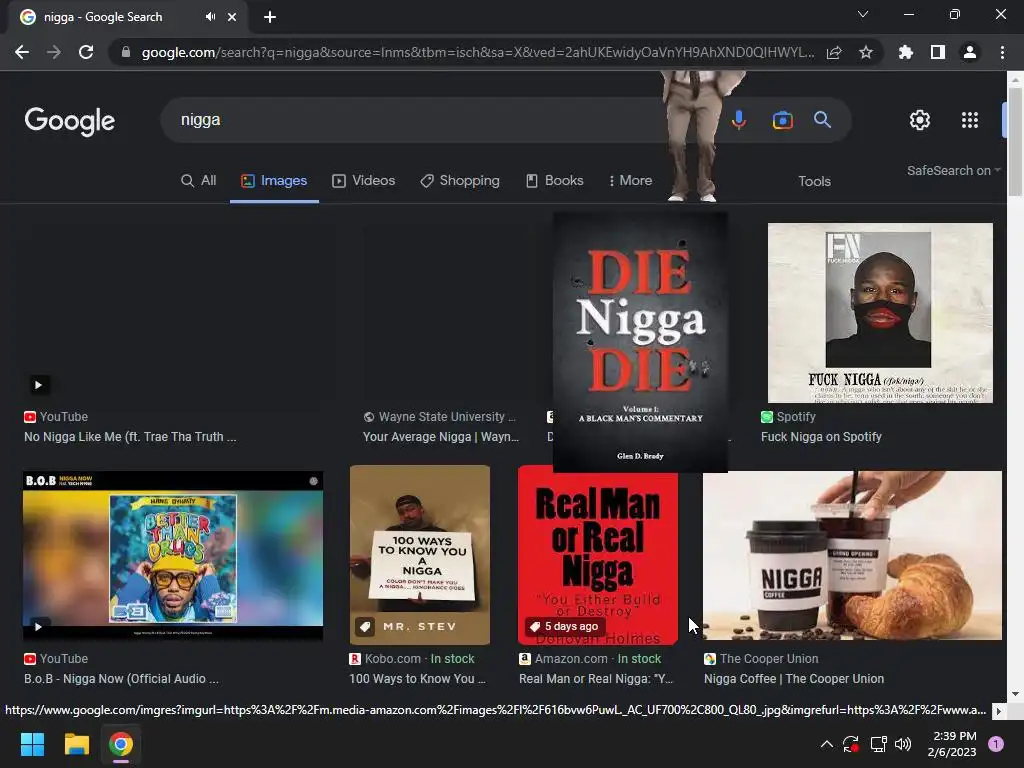This screenshot has width=1024, height=768.
Task: Click the "5 days ago" product tag
Action: [x=564, y=626]
